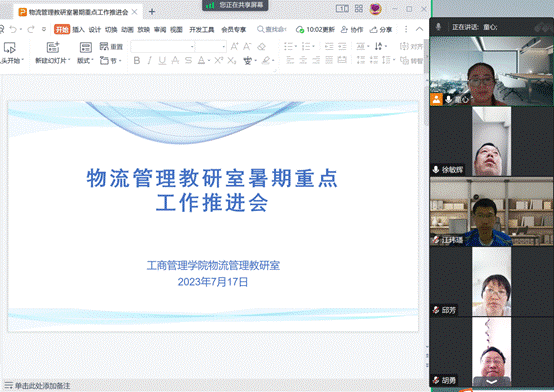This screenshot has height=392, width=554.
Task: Toggle microphone icon in speaking bar
Action: 438,27
